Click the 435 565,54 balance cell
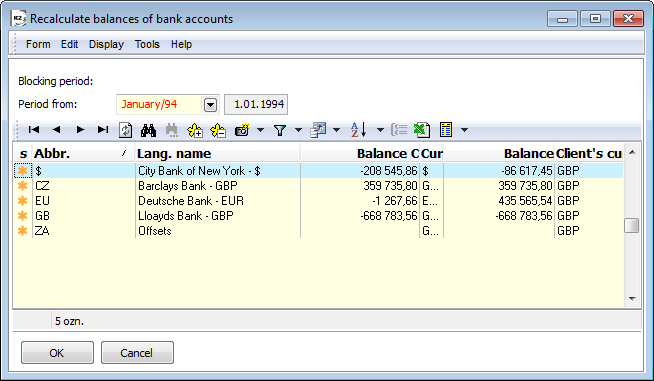 pyautogui.click(x=499, y=201)
